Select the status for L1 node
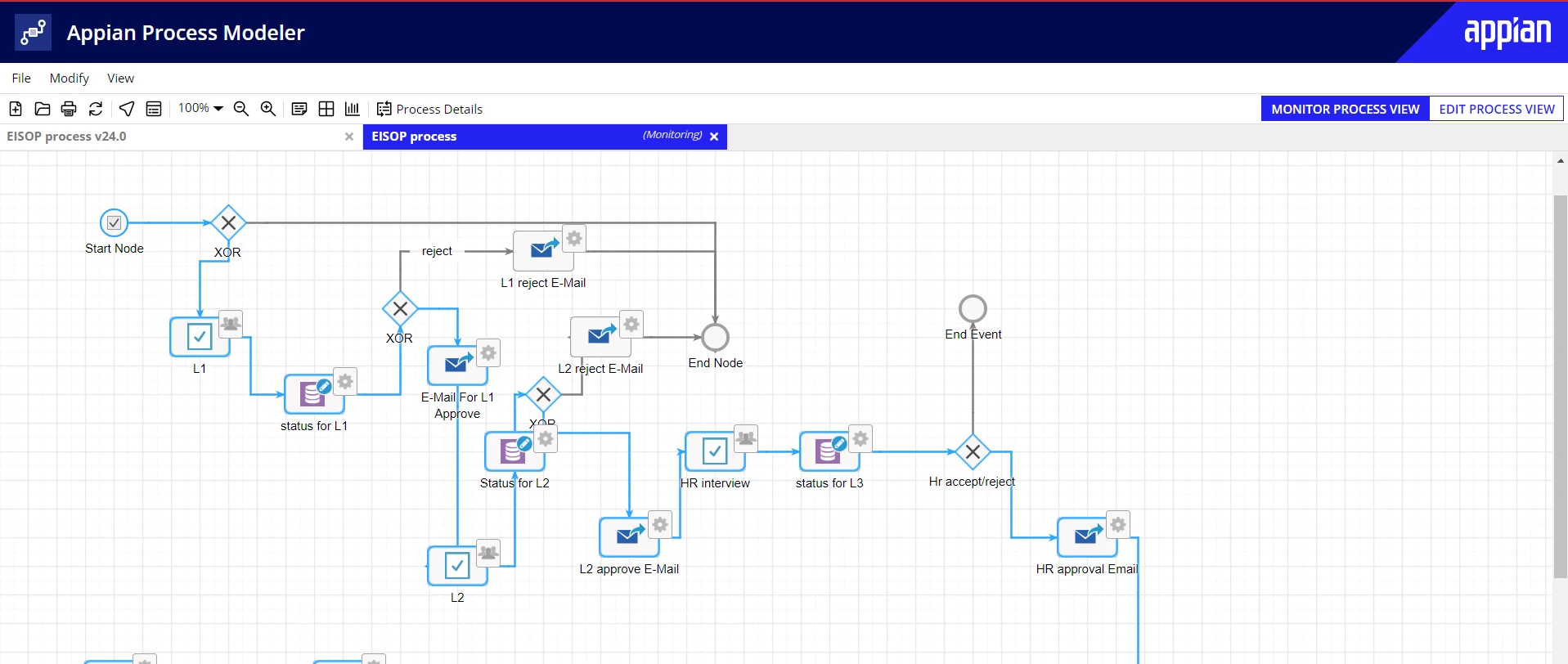Viewport: 1568px width, 664px height. pos(314,394)
